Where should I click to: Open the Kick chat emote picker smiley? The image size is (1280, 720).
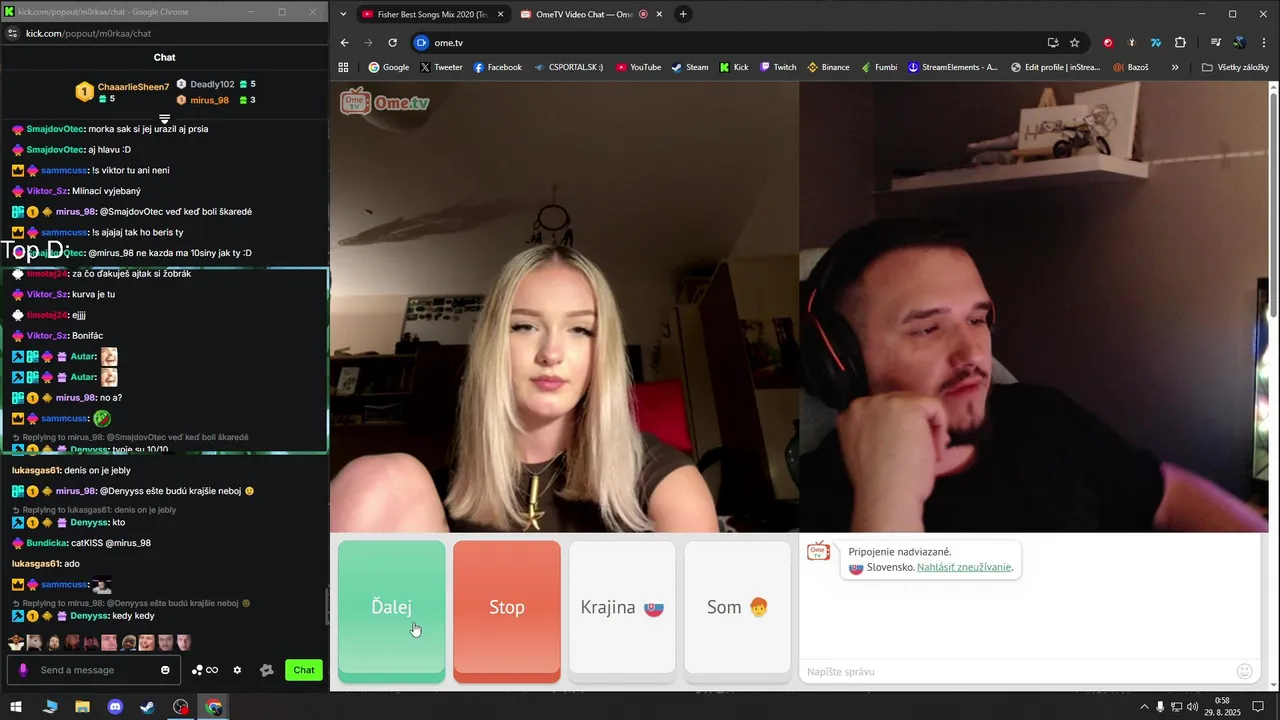click(x=166, y=670)
